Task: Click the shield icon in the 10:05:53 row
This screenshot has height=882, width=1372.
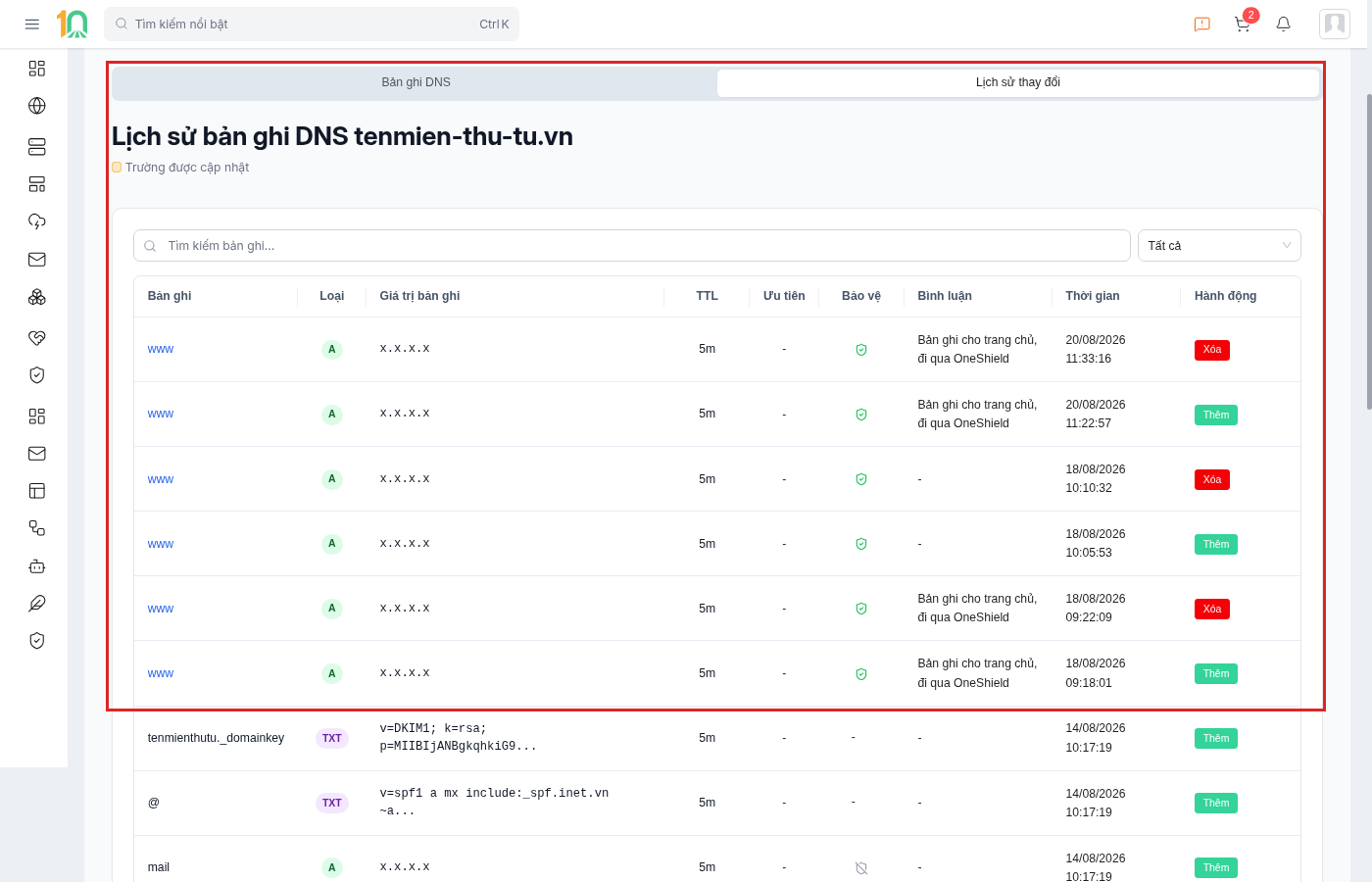Action: click(x=861, y=544)
